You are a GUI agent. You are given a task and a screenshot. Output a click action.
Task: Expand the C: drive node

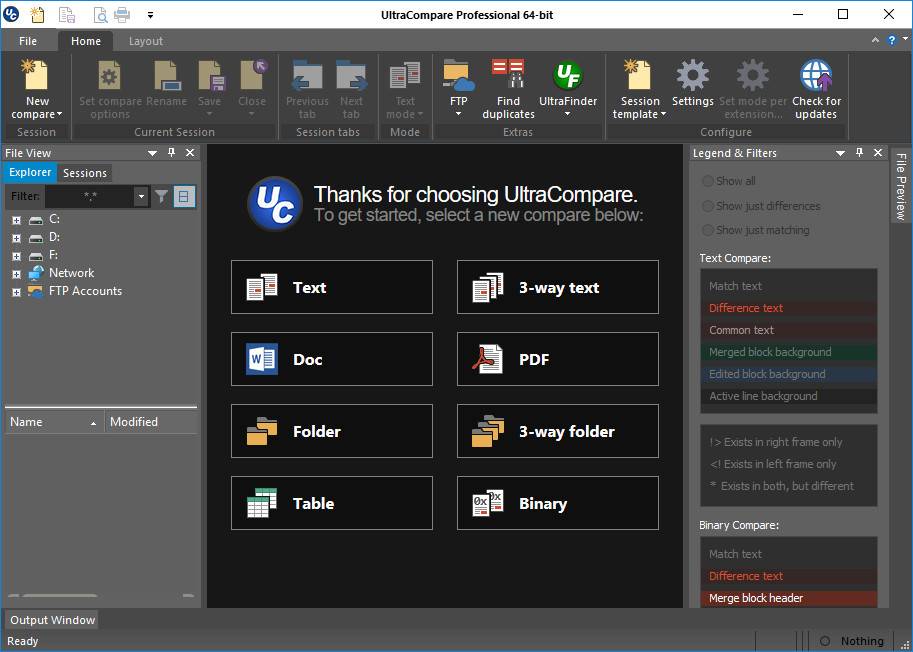(16, 220)
